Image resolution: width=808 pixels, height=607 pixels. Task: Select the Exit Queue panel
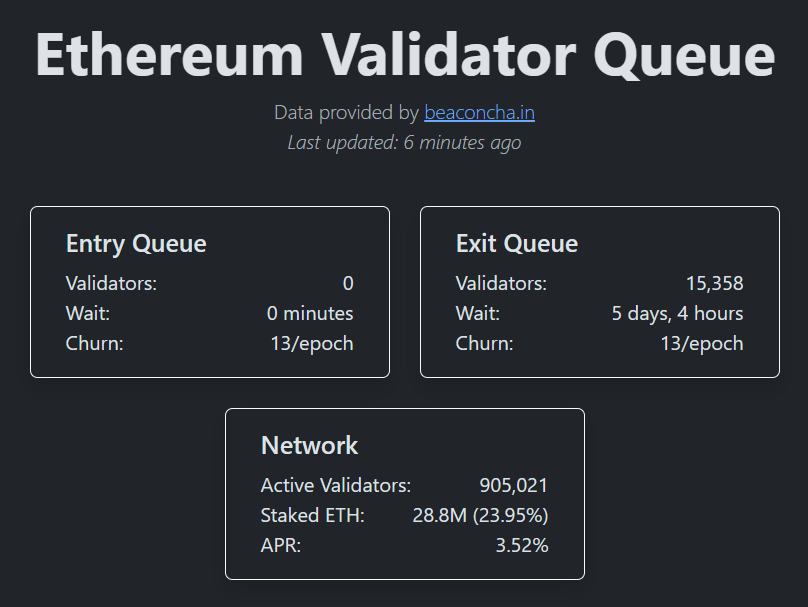point(600,291)
